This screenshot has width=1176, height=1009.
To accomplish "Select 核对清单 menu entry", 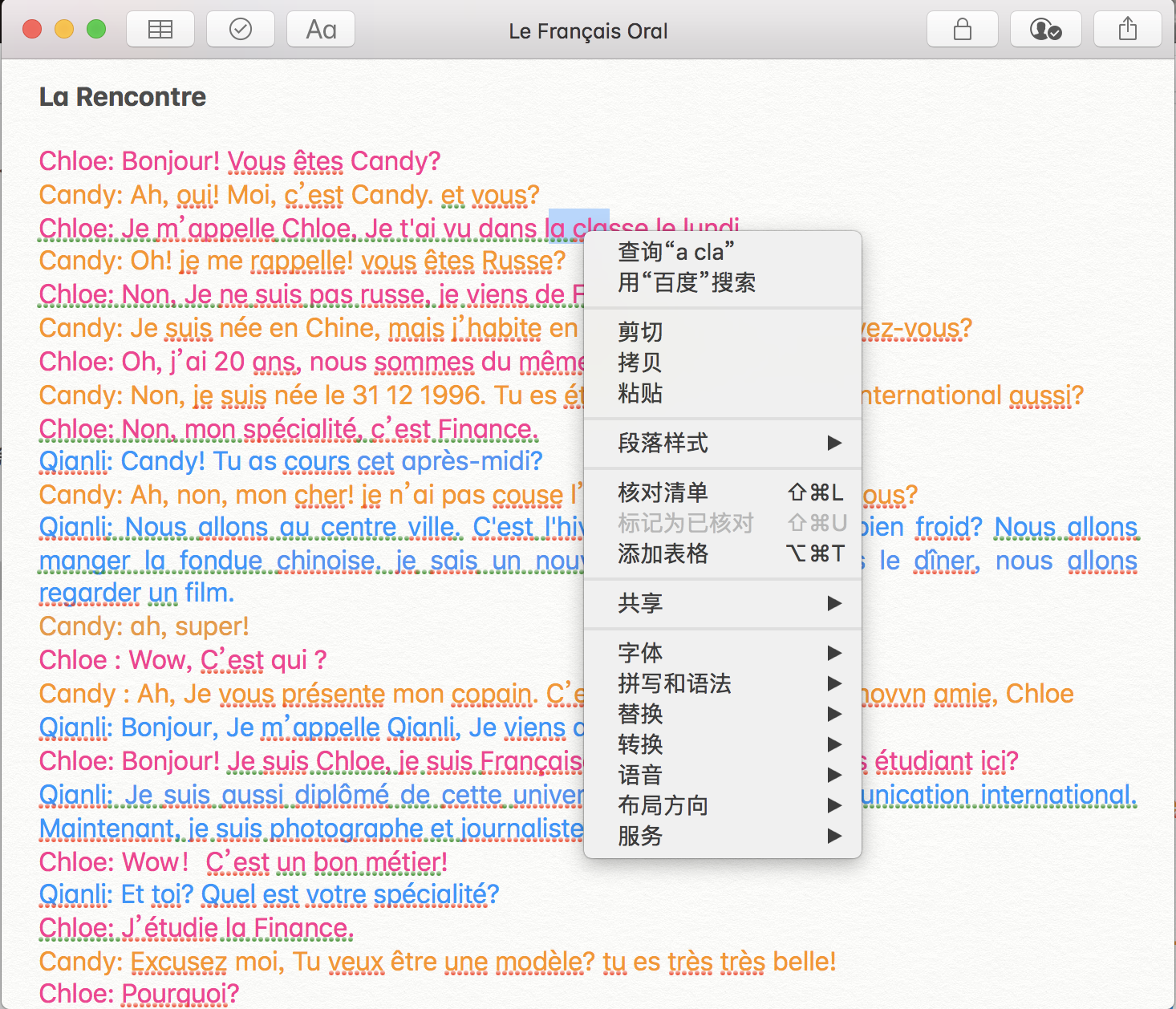I will (x=723, y=492).
